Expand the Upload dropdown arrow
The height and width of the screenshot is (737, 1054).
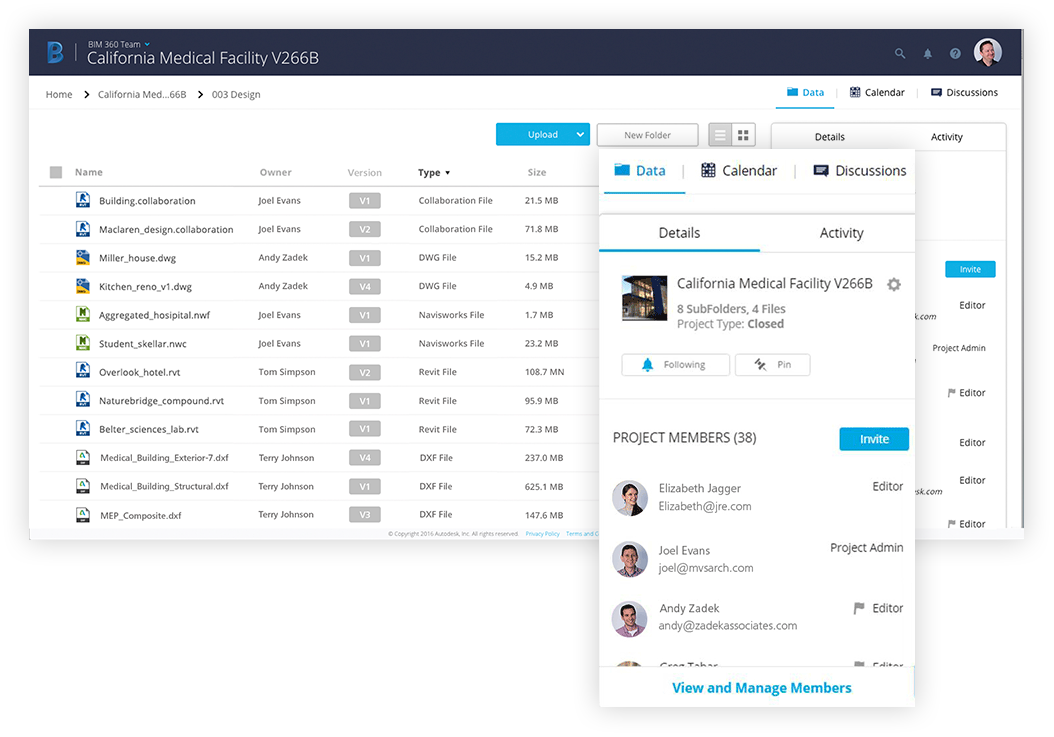click(x=580, y=134)
